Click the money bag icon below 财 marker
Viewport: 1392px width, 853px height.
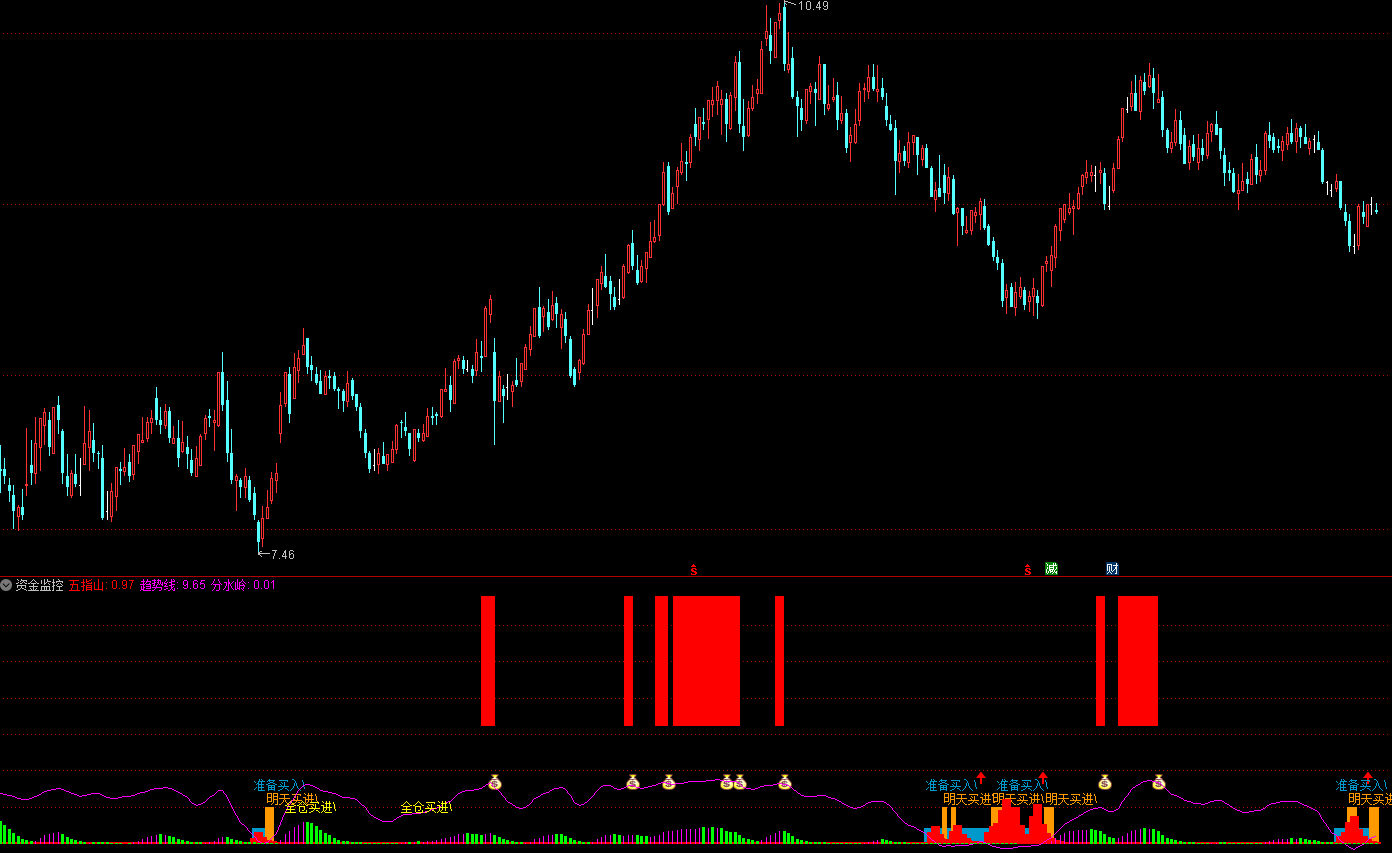pos(1105,782)
